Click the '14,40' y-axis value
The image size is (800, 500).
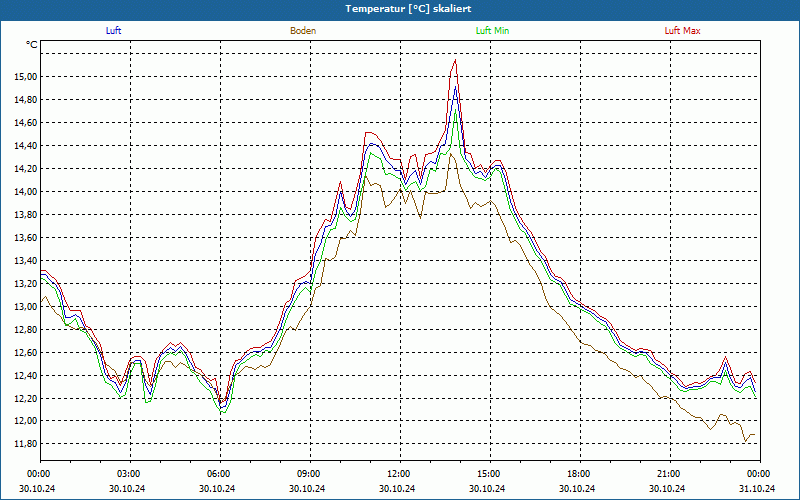27,145
